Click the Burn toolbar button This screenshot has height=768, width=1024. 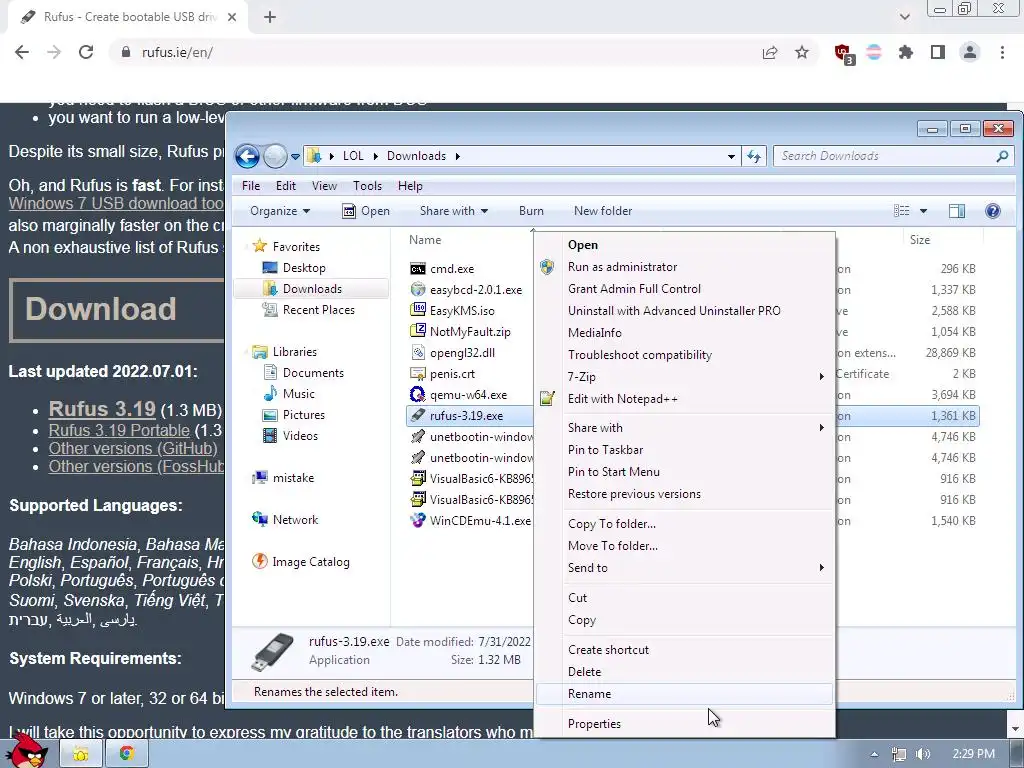(x=531, y=211)
